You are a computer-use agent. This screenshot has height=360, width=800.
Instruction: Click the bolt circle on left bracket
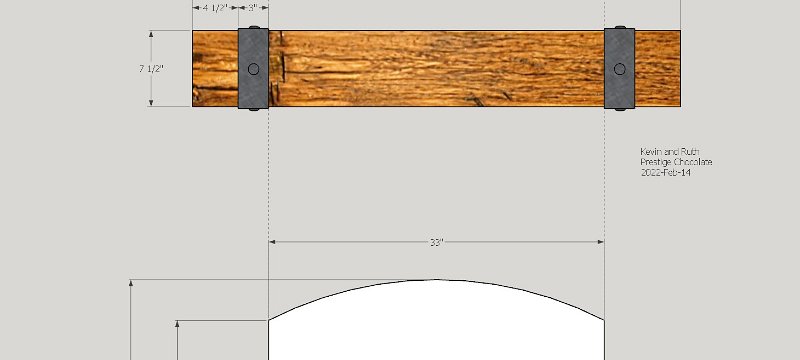point(253,69)
